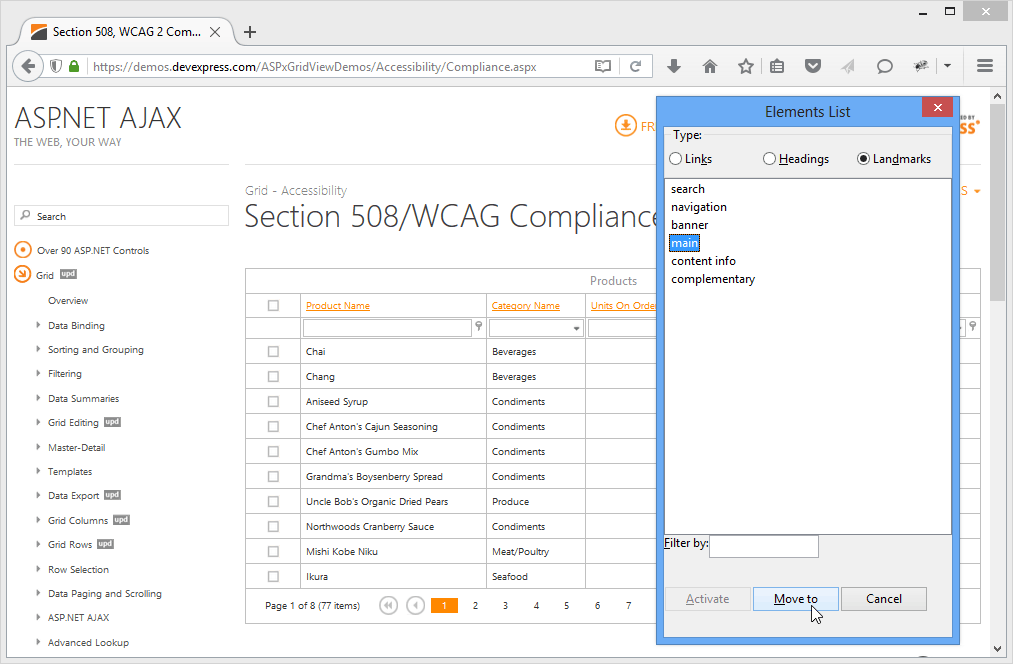Check the checkbox on the Chai row
Screen dimensions: 1013x664
click(x=272, y=351)
